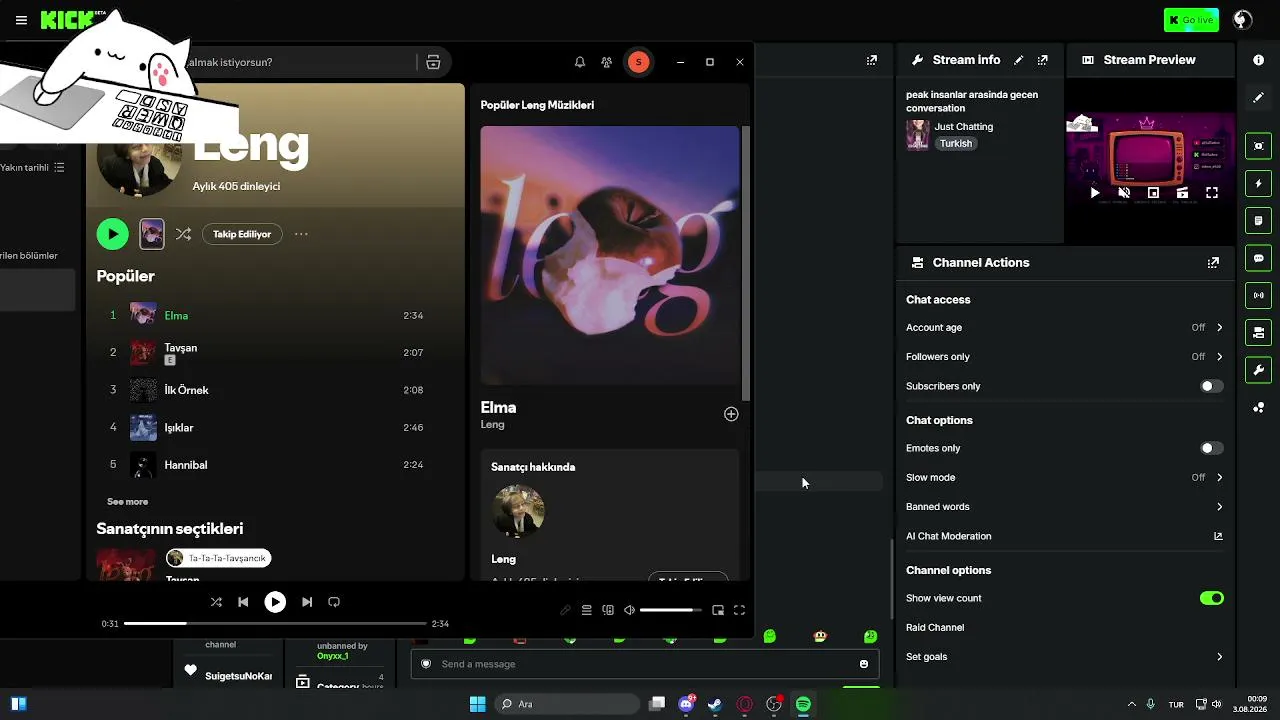Seek on the Spotify track progress bar
This screenshot has width=1280, height=720.
tap(275, 624)
